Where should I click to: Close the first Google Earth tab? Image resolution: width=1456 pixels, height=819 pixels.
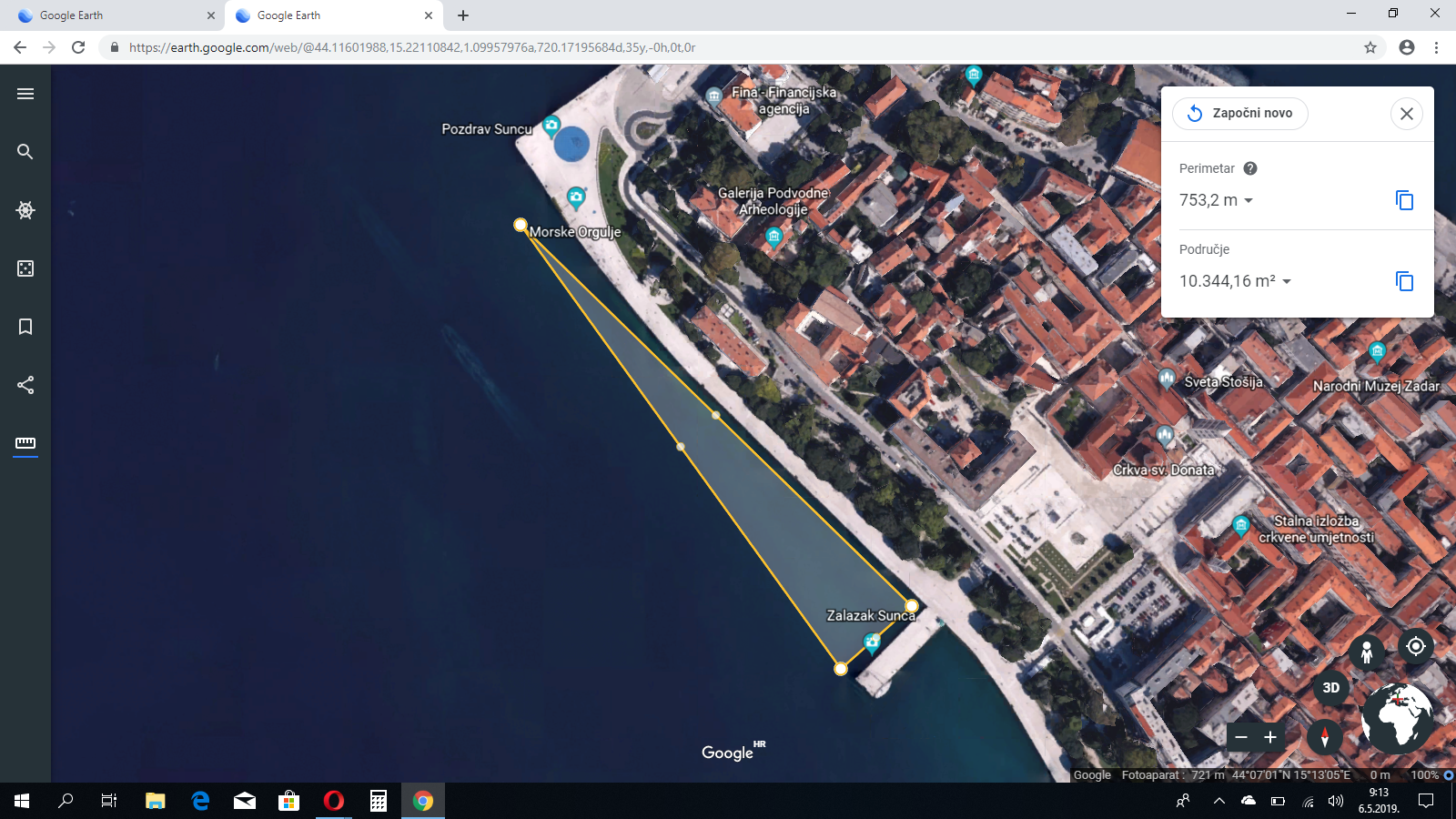coord(210,15)
